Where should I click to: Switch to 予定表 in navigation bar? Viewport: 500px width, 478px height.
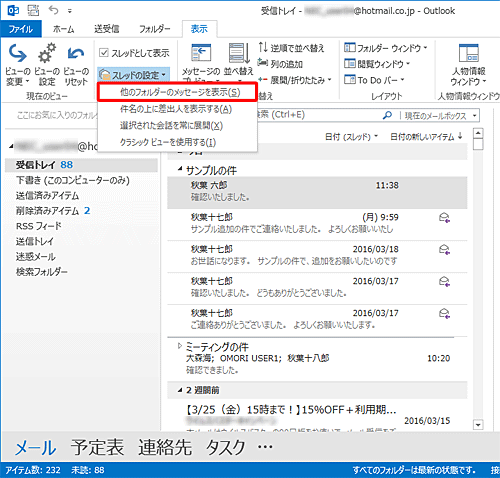tap(97, 447)
